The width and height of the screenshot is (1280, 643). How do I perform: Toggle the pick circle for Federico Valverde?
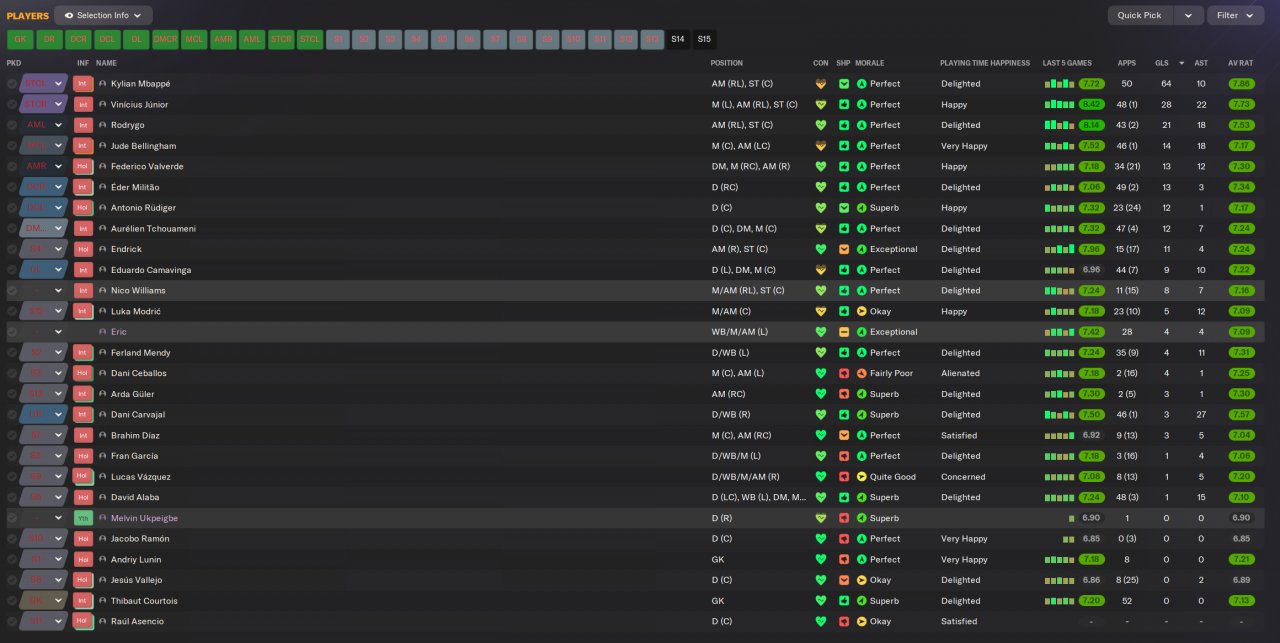click(x=12, y=166)
